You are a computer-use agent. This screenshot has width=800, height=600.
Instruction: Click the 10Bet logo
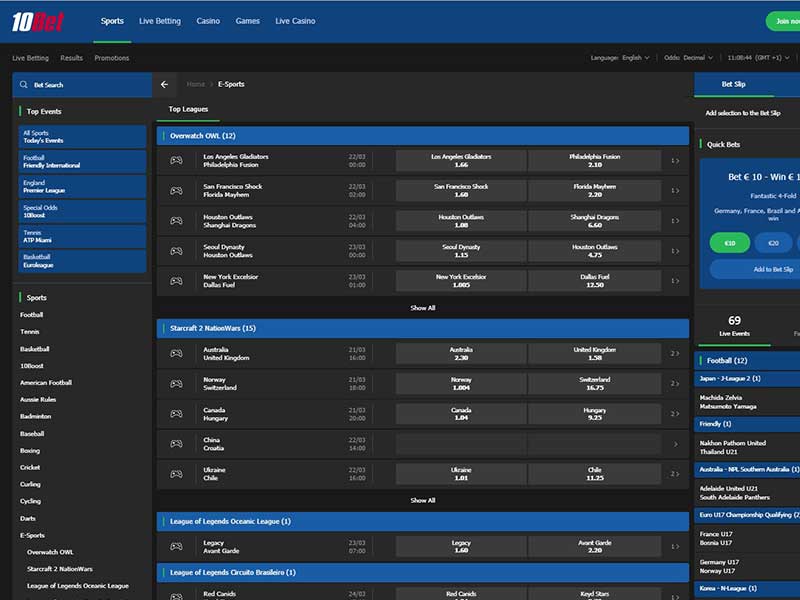37,21
